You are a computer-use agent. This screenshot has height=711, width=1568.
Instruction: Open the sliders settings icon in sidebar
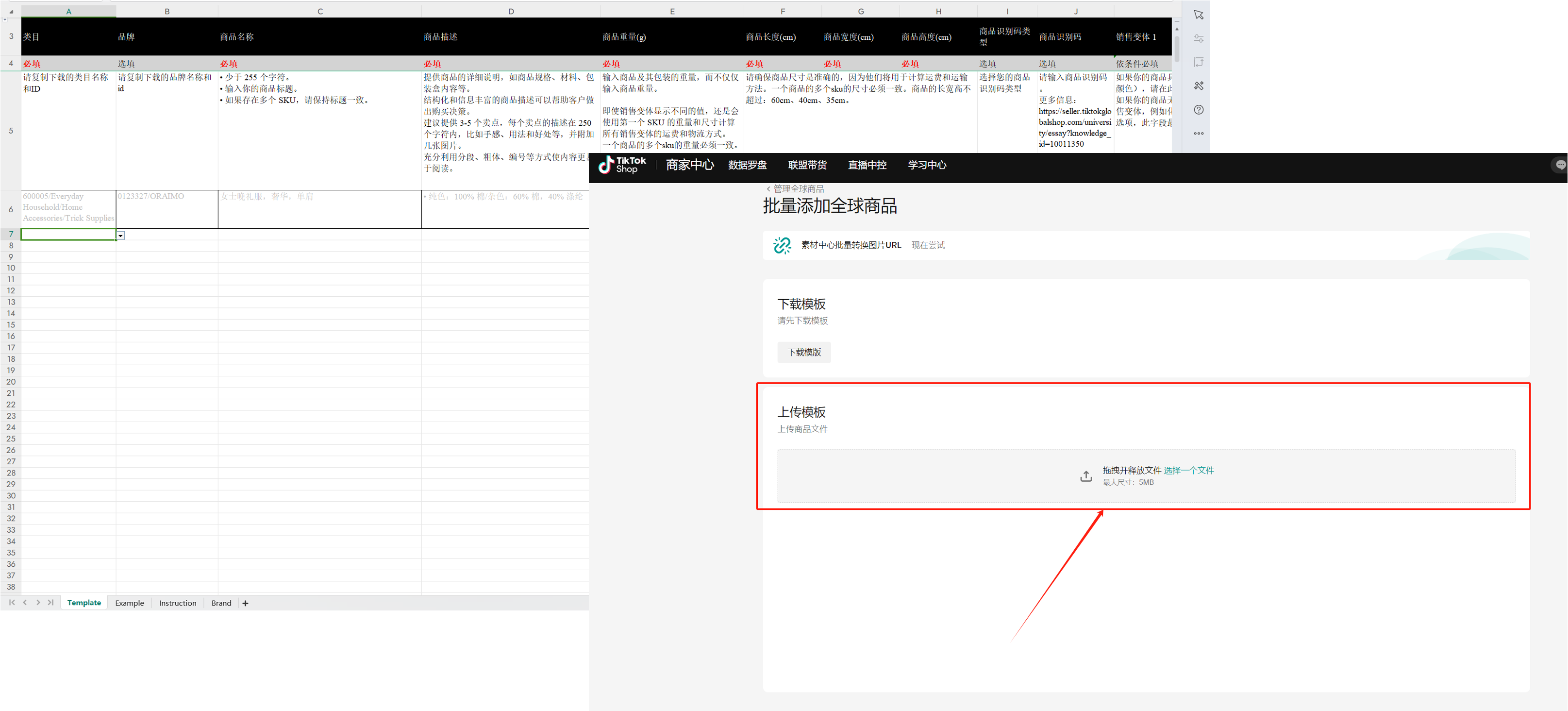pos(1199,38)
